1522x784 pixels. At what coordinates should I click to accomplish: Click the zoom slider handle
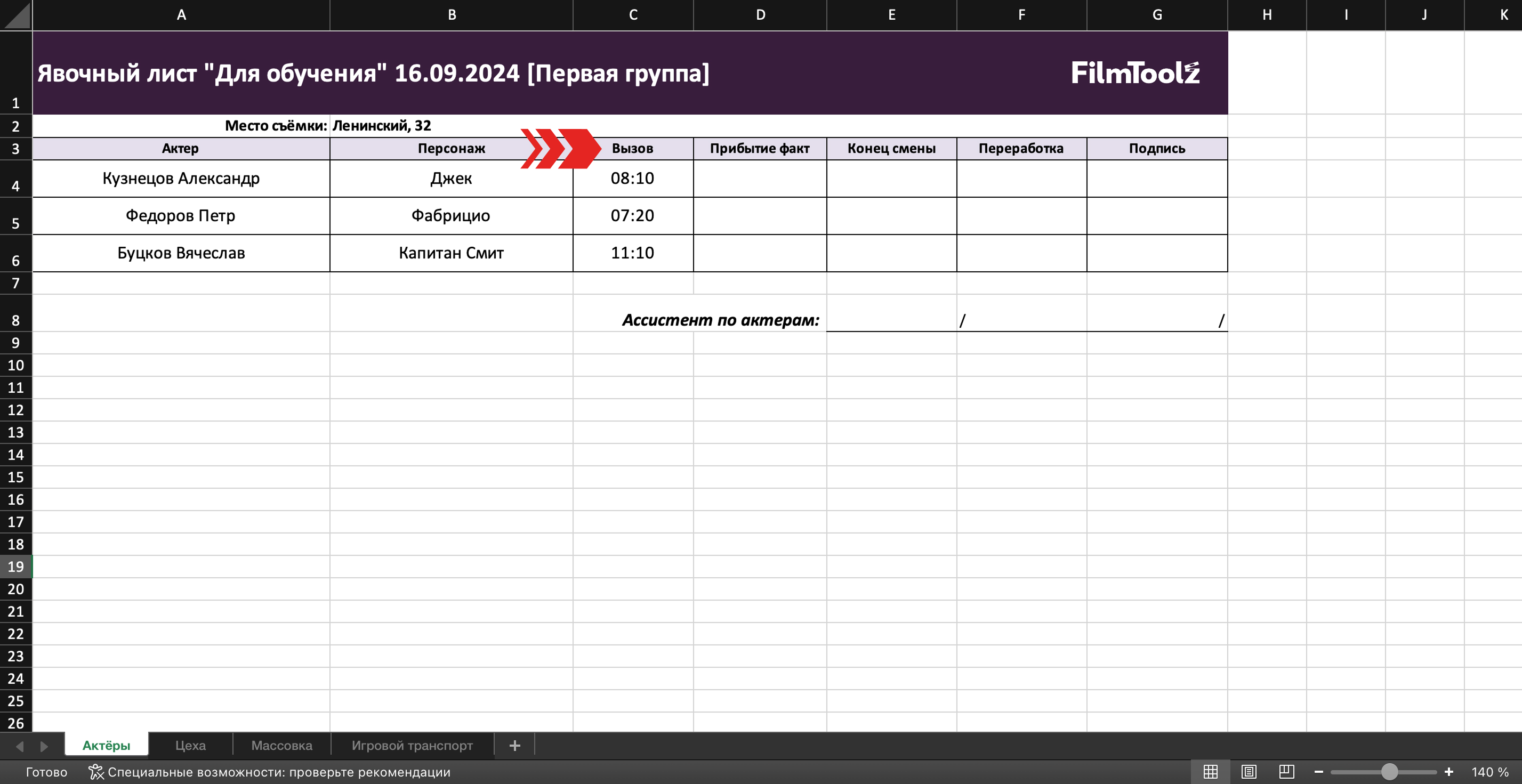[x=1389, y=772]
